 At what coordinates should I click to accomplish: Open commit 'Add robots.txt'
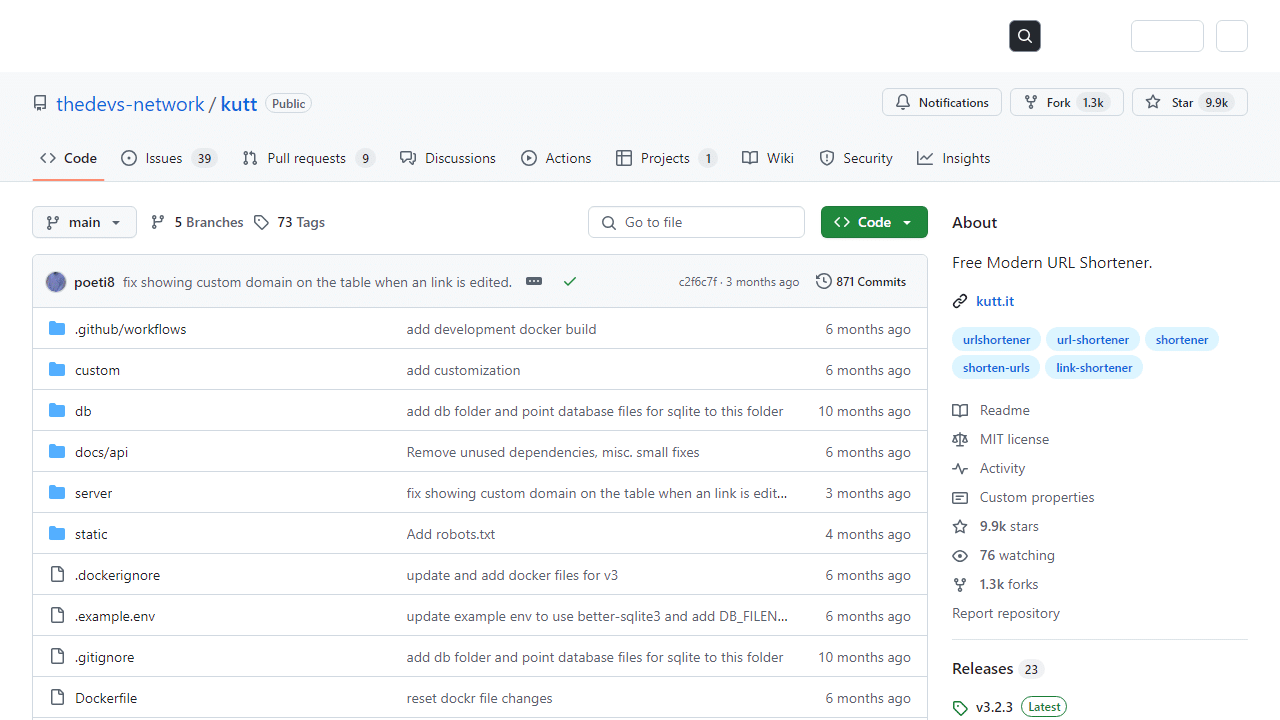click(x=451, y=534)
